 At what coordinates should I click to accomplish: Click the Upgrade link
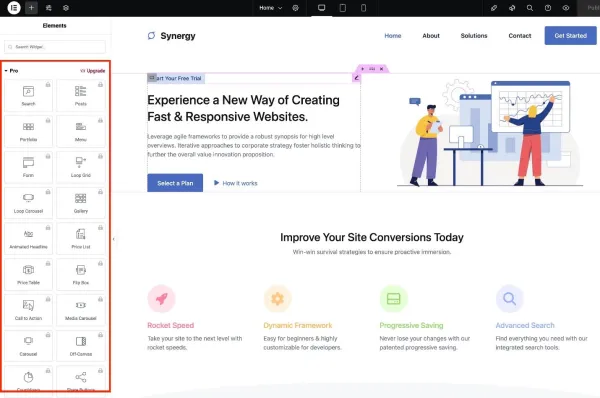tap(93, 71)
